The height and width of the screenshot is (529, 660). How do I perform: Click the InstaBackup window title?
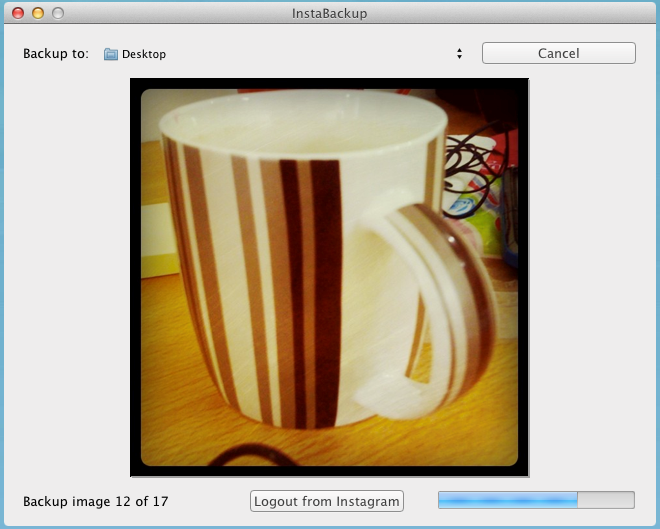tap(330, 13)
